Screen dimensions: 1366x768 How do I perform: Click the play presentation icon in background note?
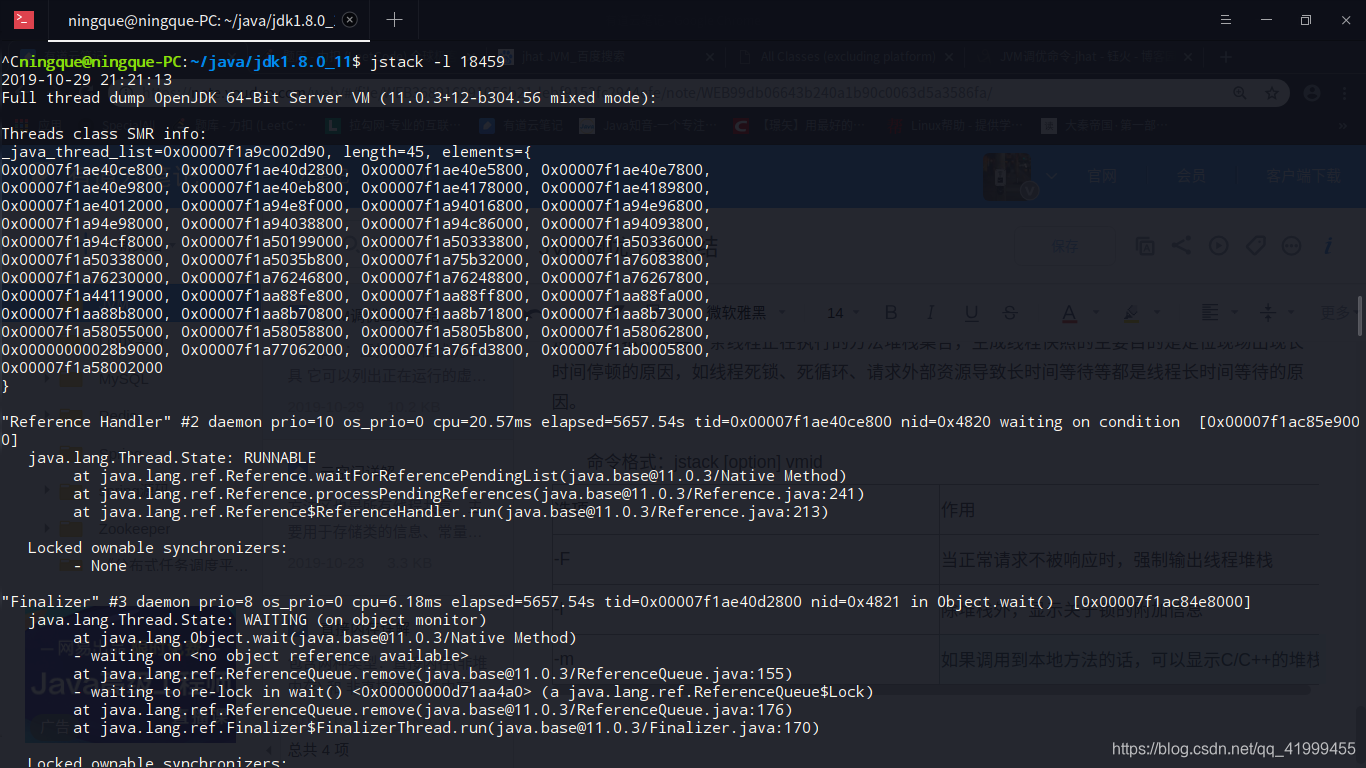(x=1218, y=245)
